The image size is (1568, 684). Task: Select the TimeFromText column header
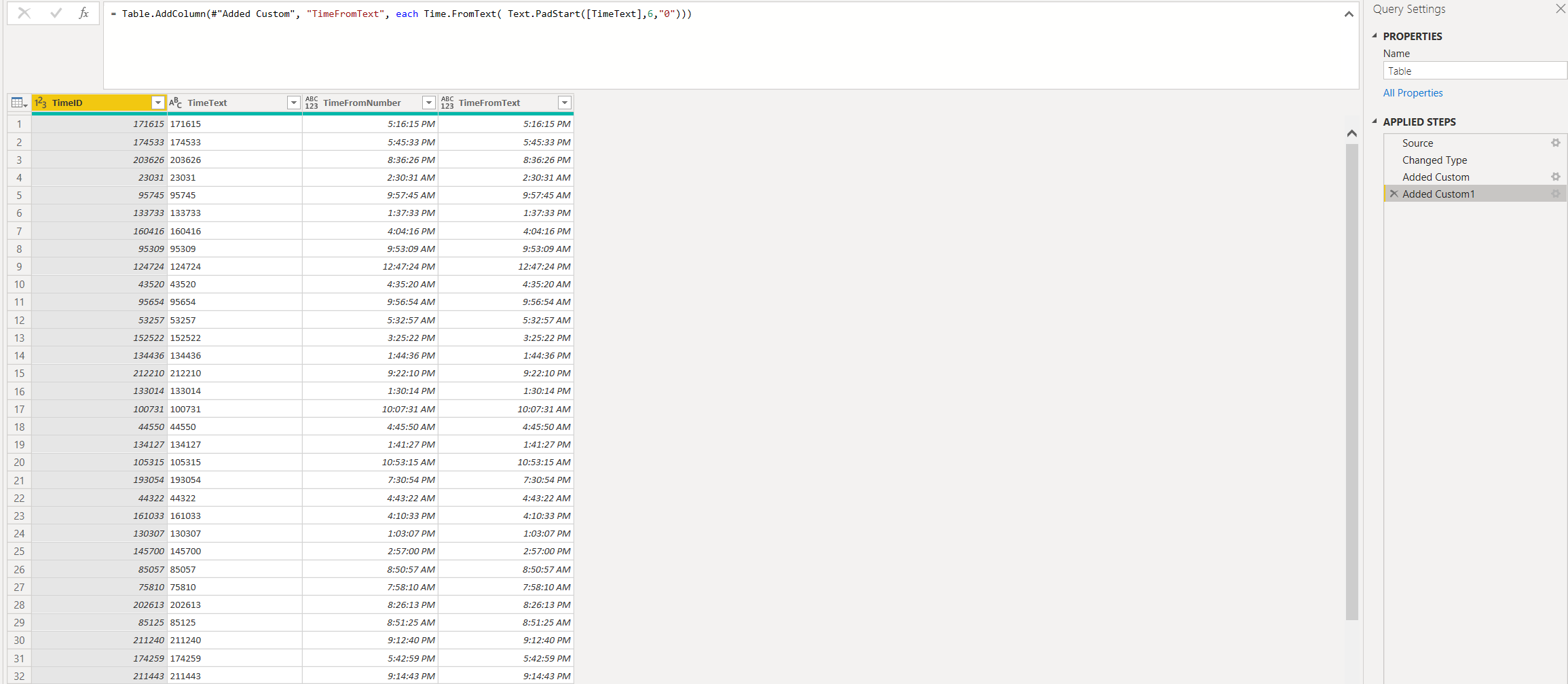point(506,103)
